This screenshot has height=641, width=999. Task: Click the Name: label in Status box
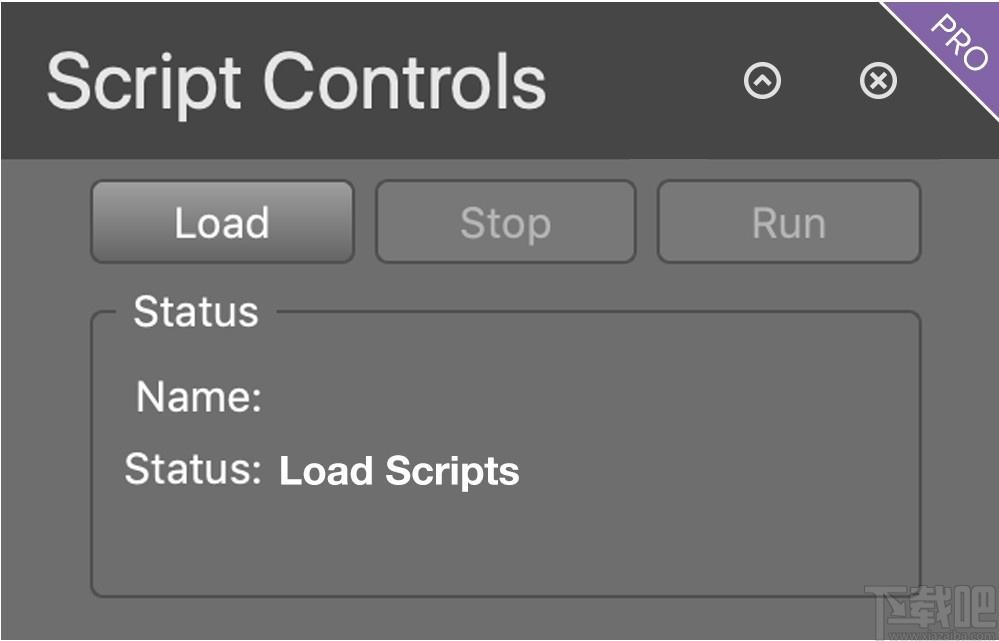pyautogui.click(x=199, y=396)
